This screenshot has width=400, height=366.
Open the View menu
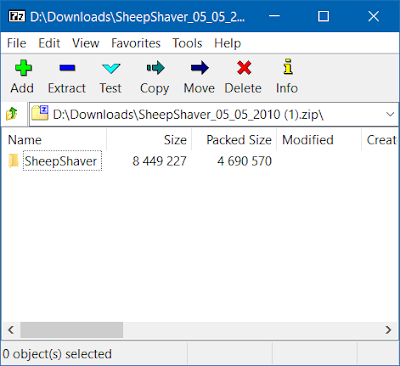pos(86,43)
